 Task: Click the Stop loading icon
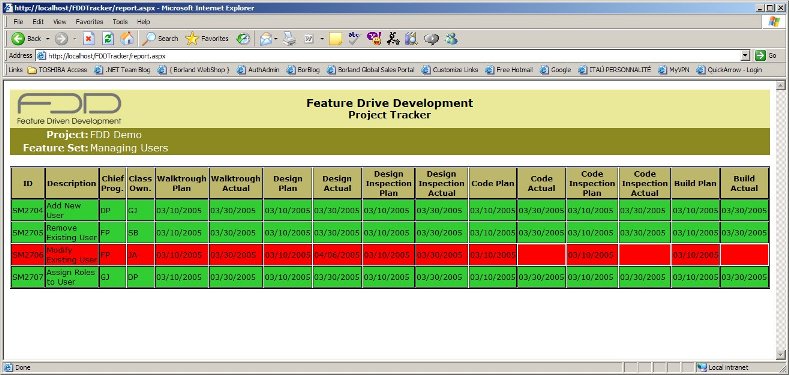pos(89,38)
